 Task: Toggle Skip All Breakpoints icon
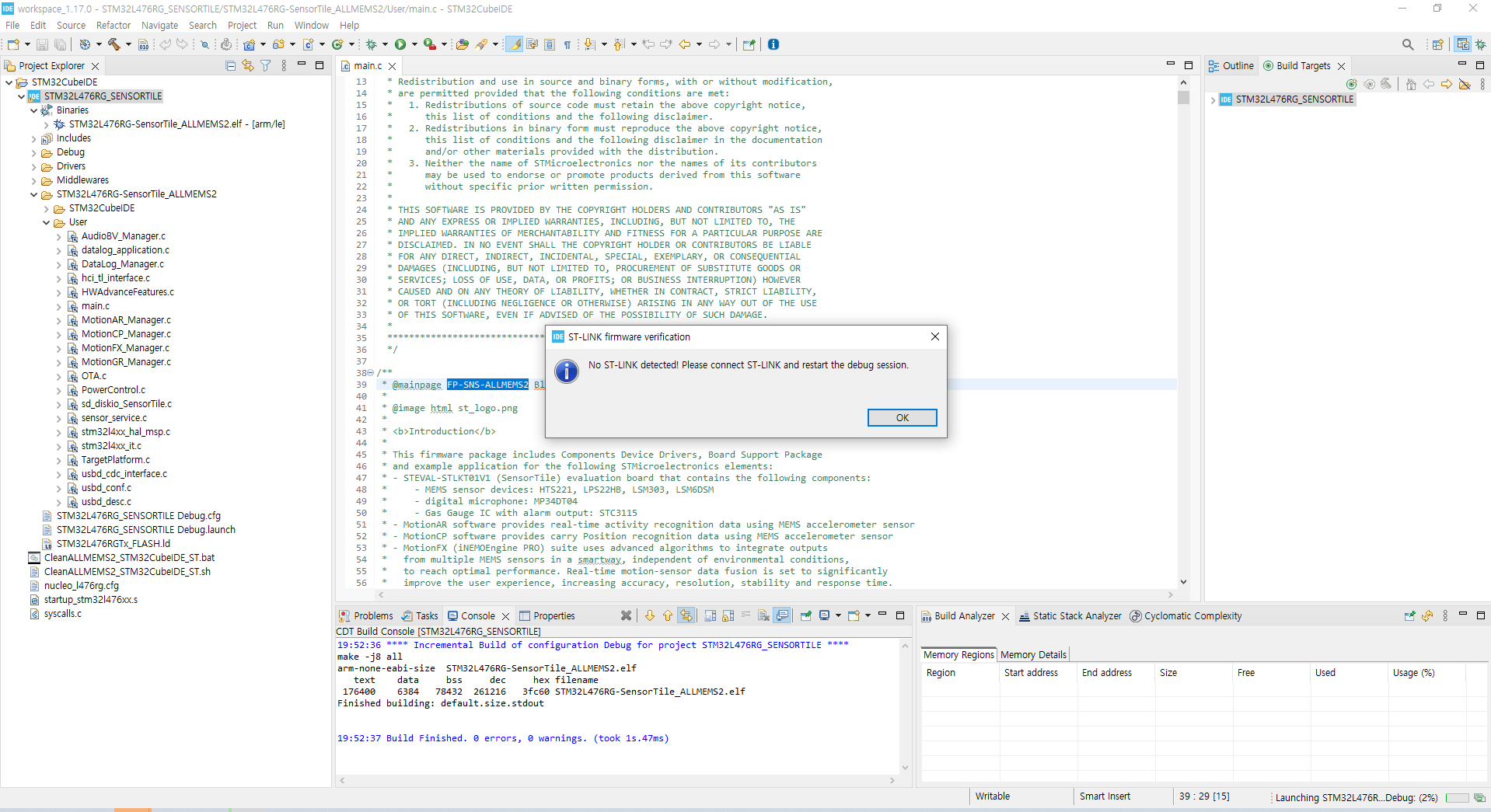coord(204,44)
